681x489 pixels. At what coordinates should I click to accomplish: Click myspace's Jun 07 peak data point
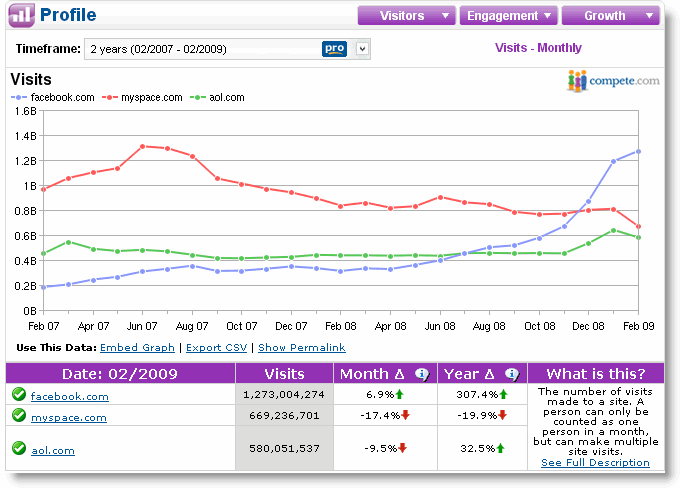tap(142, 146)
